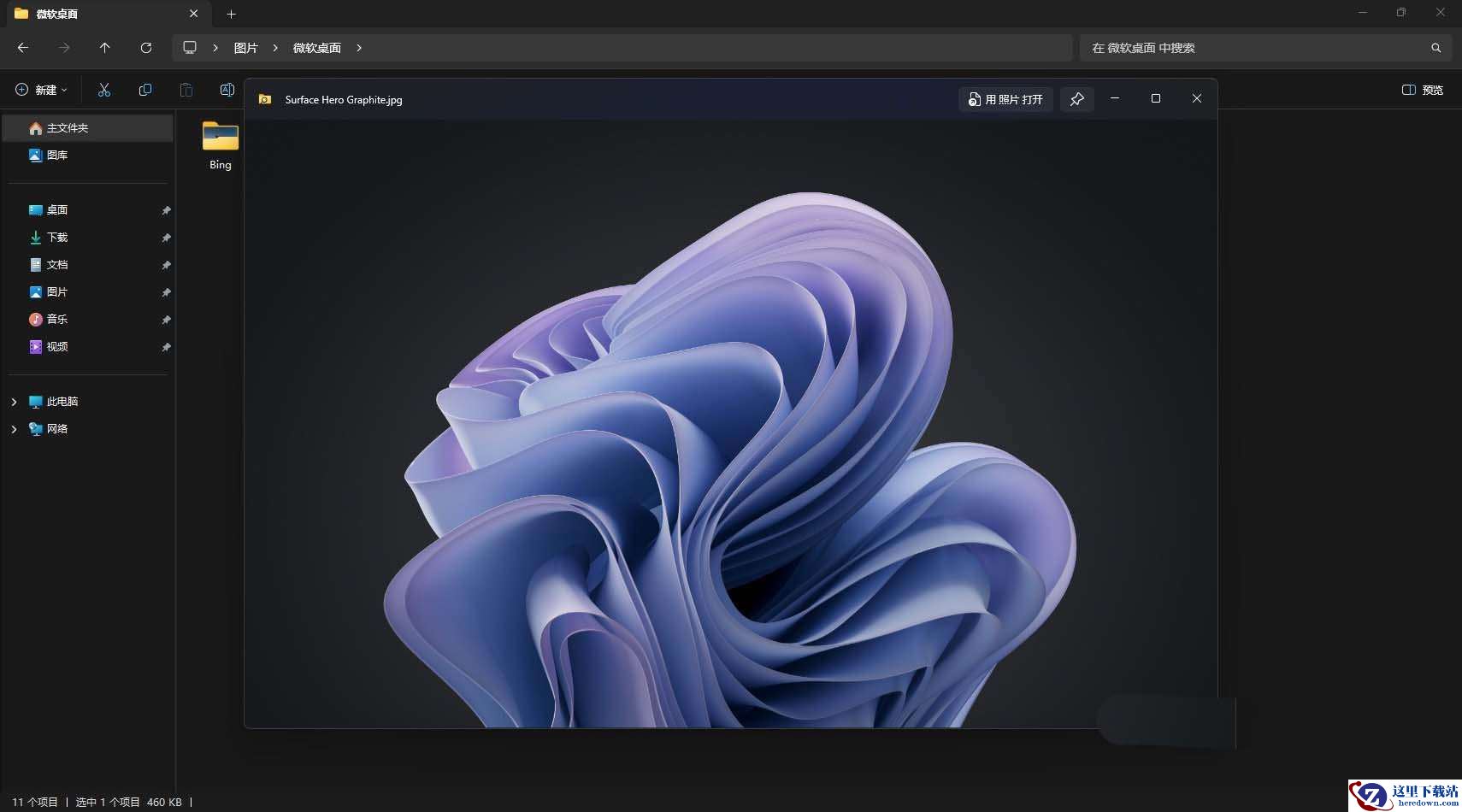Restore down the File Explorer window
Viewport: 1462px width, 812px height.
pyautogui.click(x=1401, y=13)
